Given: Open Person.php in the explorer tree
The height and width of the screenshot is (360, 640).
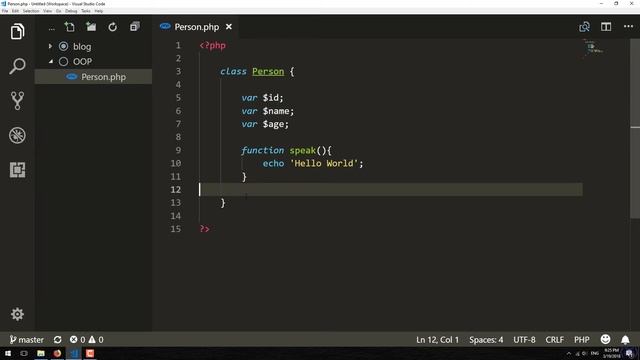Looking at the screenshot, I should (93, 77).
